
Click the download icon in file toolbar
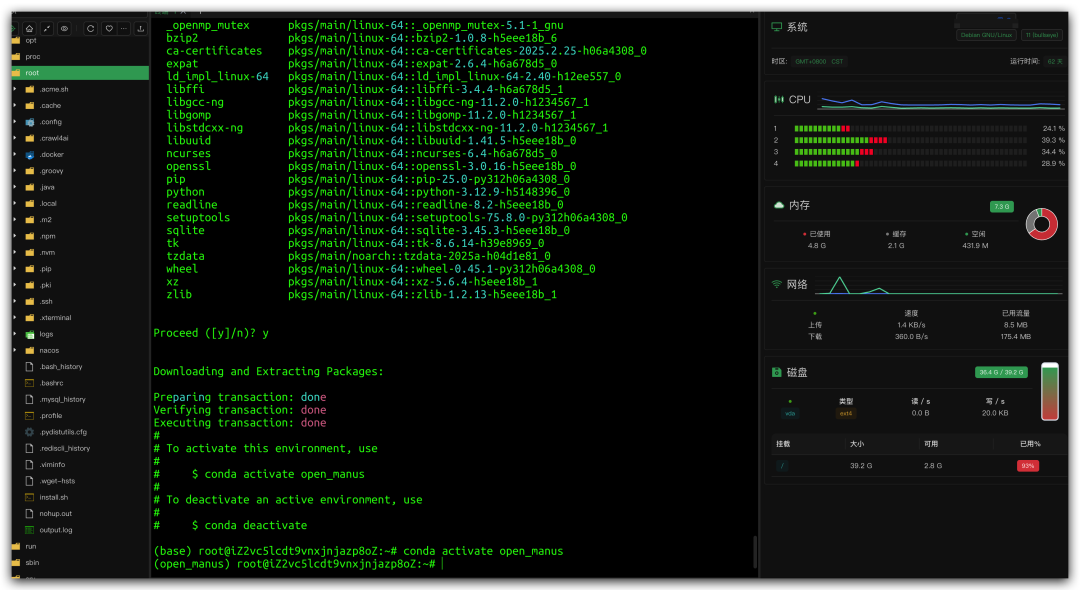point(141,29)
